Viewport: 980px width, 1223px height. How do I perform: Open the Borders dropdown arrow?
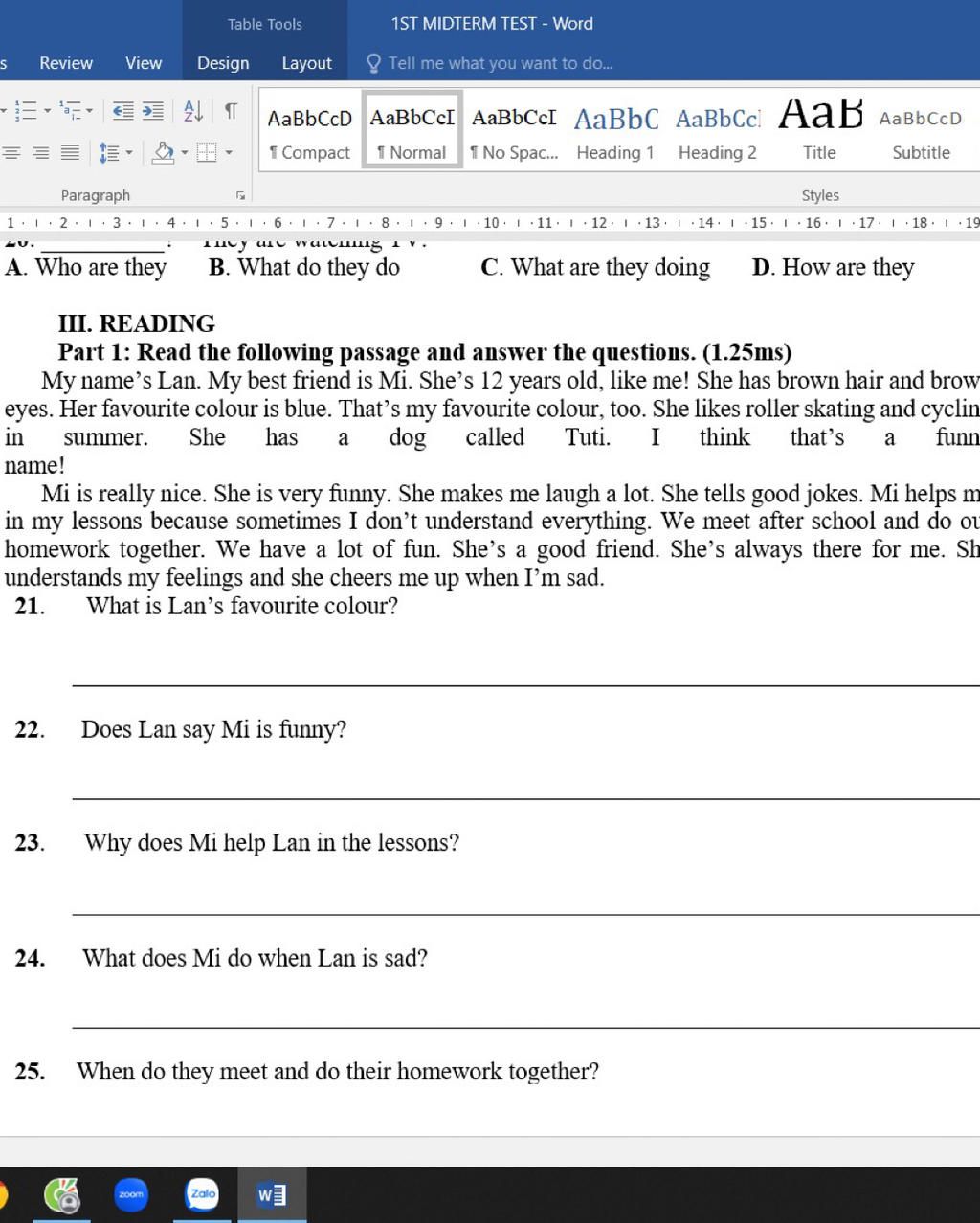229,152
